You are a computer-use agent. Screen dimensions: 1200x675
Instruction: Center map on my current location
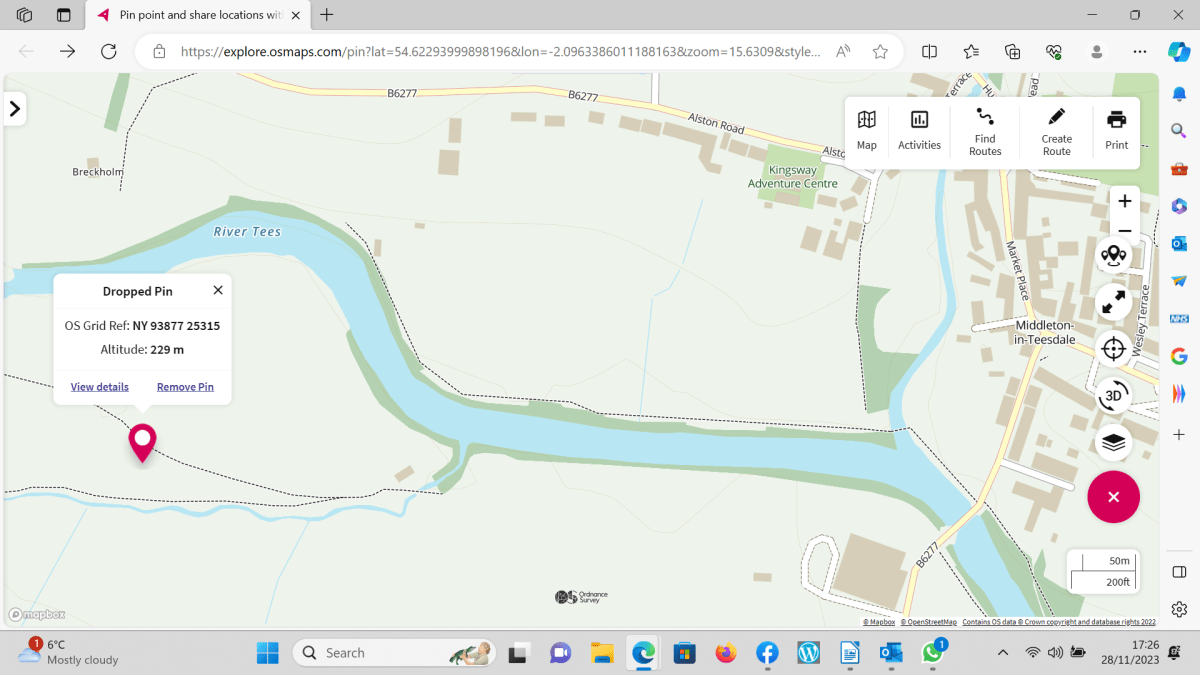tap(1113, 349)
